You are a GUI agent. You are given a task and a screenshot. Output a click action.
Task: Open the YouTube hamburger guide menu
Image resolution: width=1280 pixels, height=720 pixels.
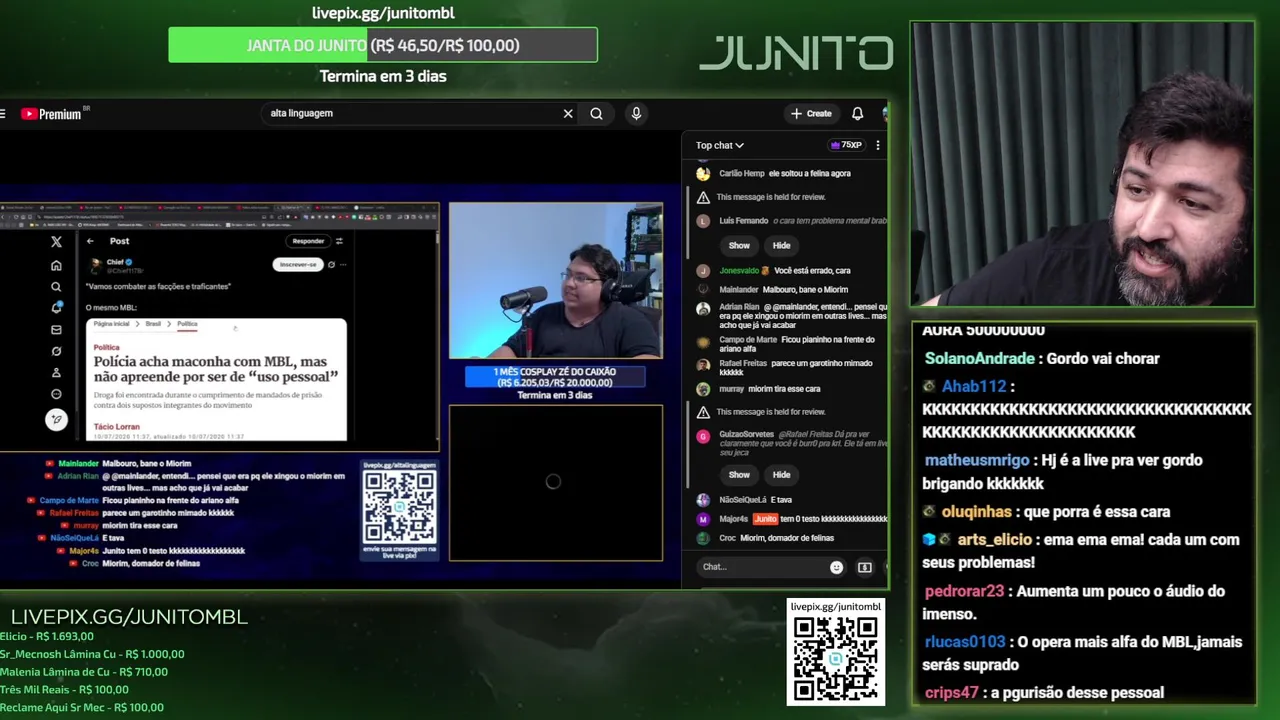pos(3,114)
